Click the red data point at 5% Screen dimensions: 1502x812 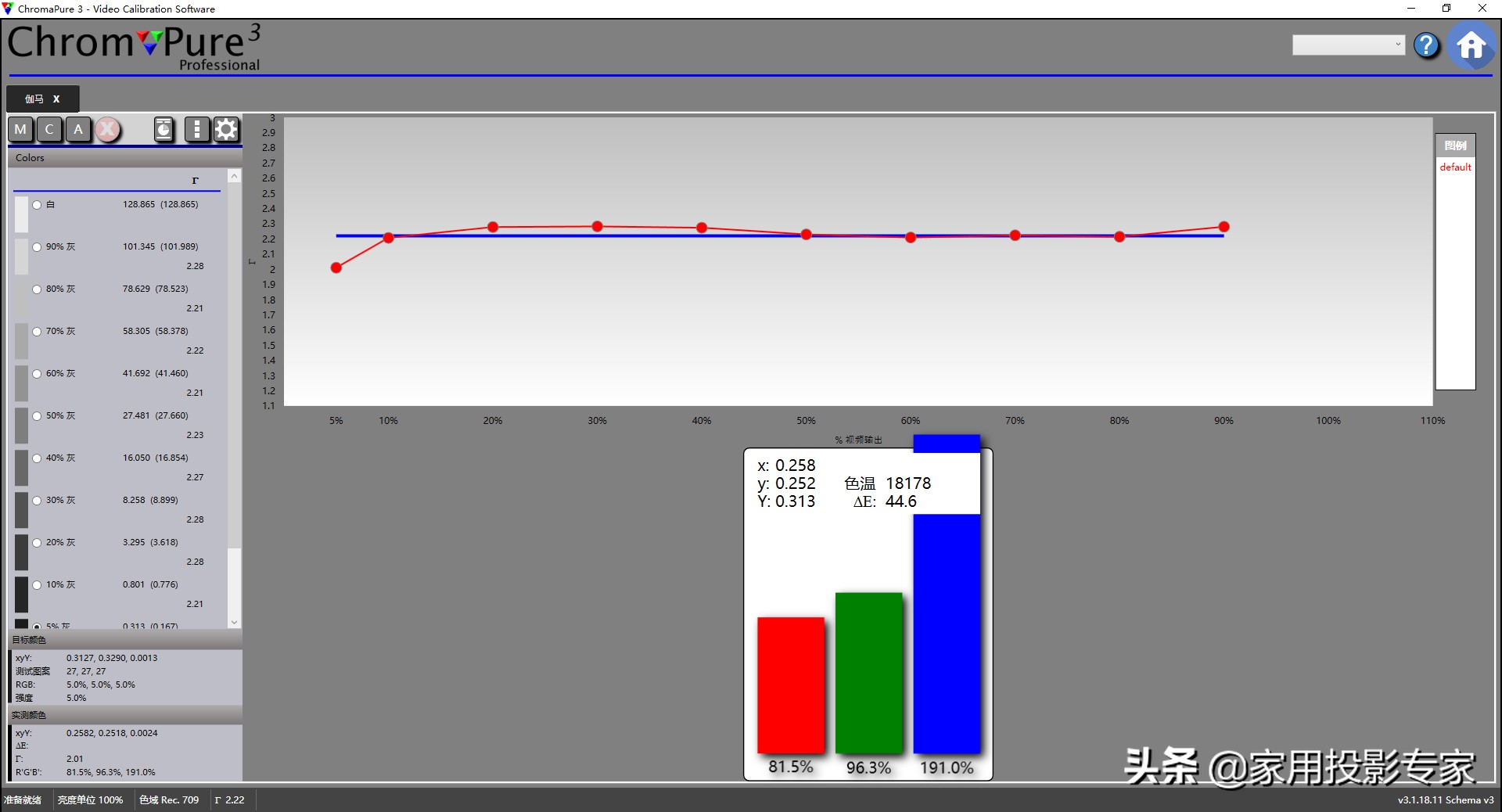click(x=336, y=268)
